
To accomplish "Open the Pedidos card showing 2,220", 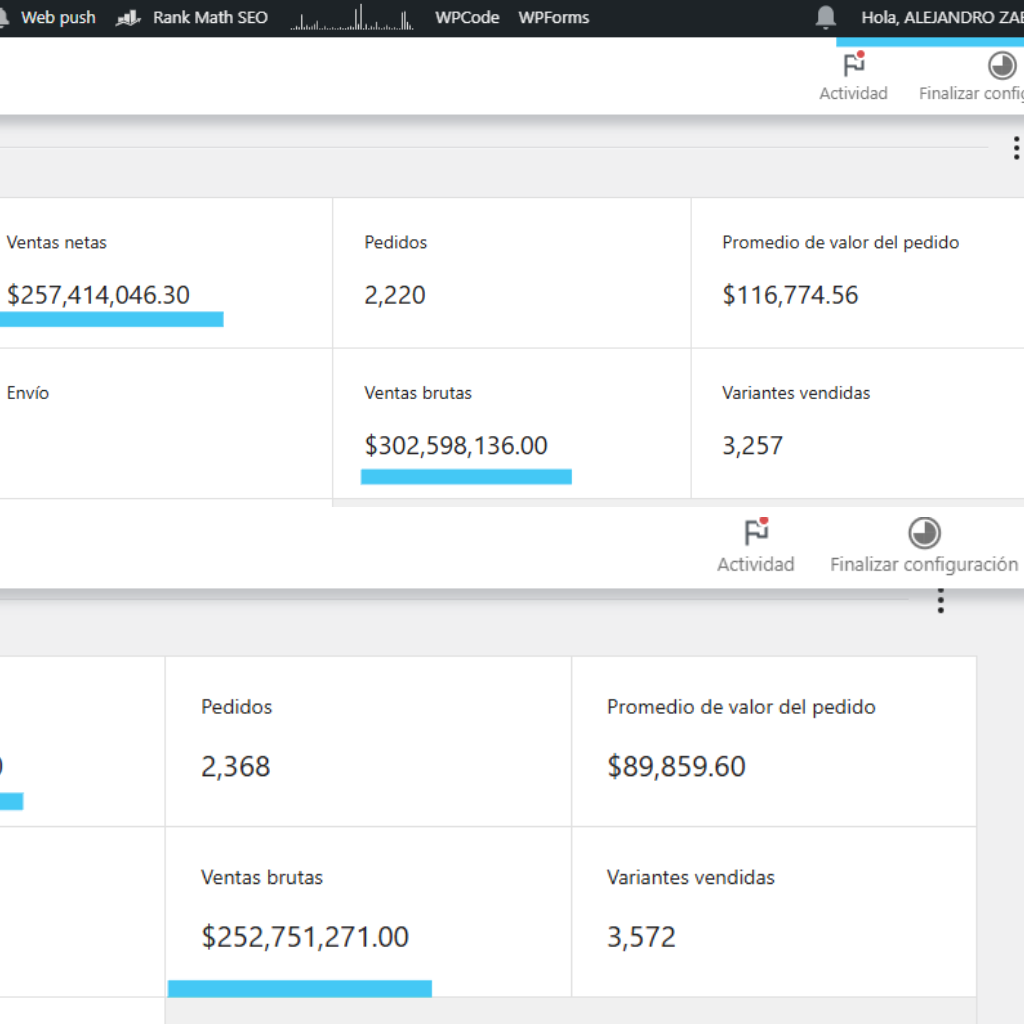I will (x=511, y=272).
